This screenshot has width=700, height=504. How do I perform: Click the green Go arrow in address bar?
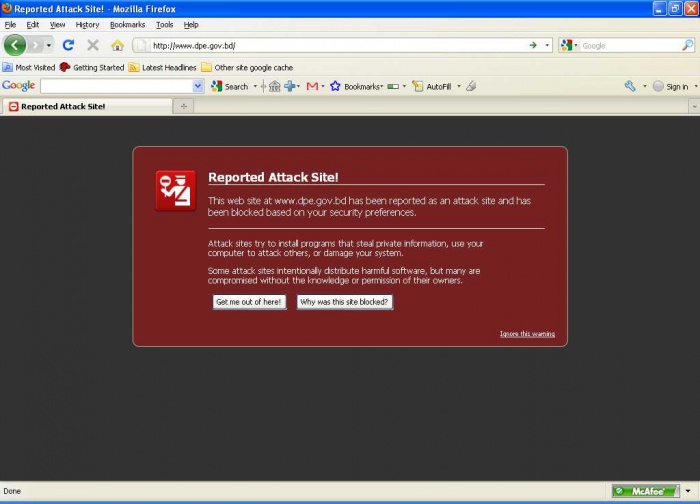coord(533,45)
